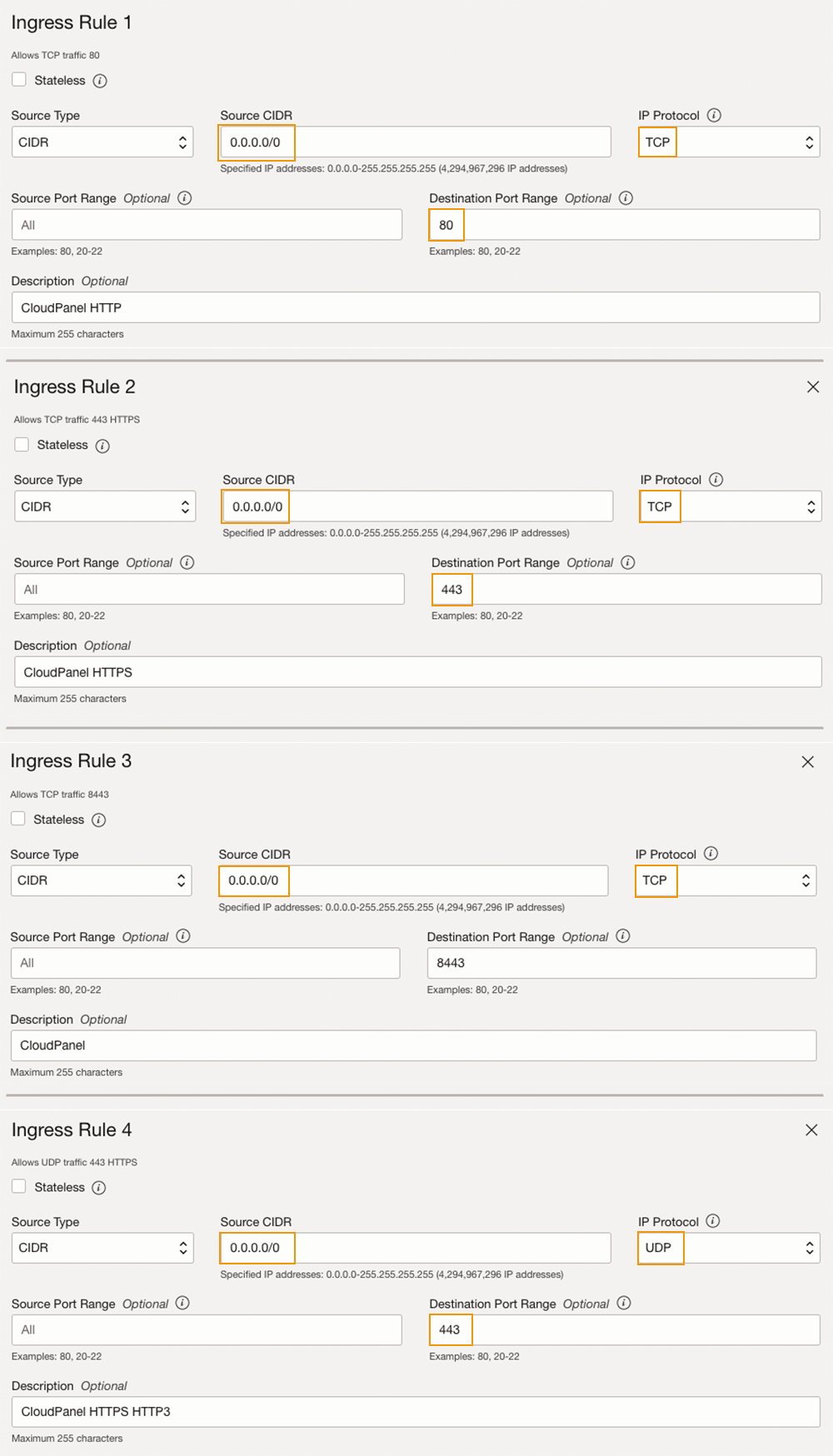Click the info icon next to Stateless in Ingress Rule 1
The image size is (833, 1456).
(100, 81)
